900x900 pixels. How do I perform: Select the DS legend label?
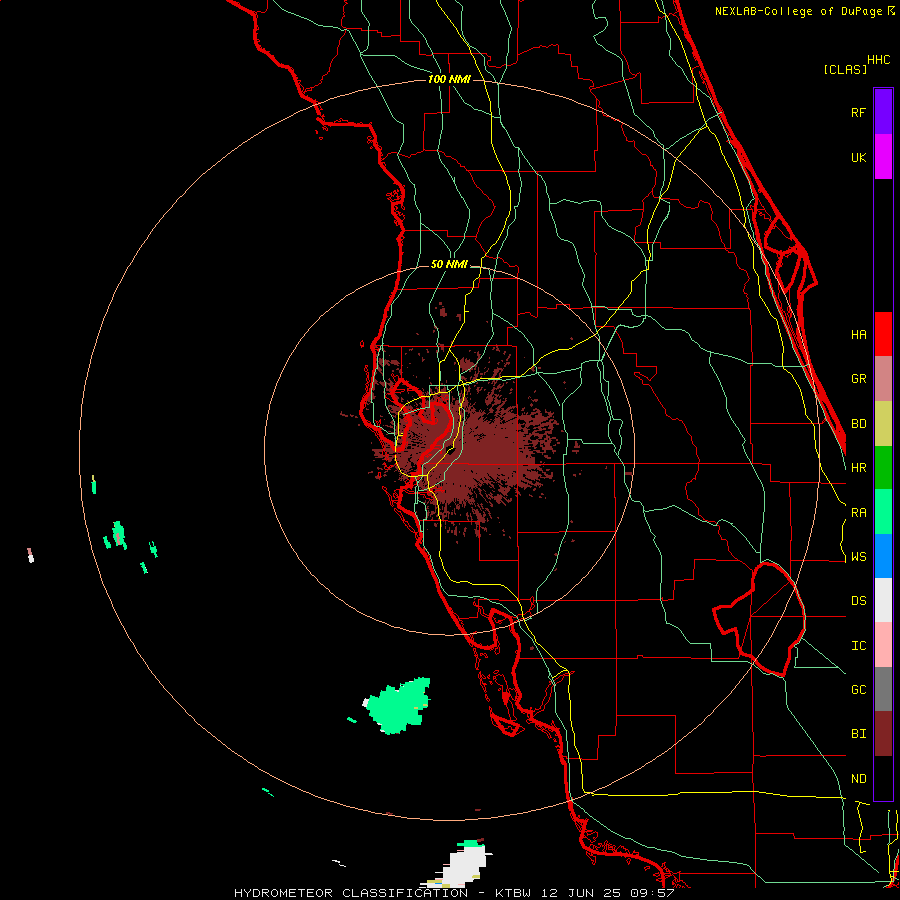(858, 601)
